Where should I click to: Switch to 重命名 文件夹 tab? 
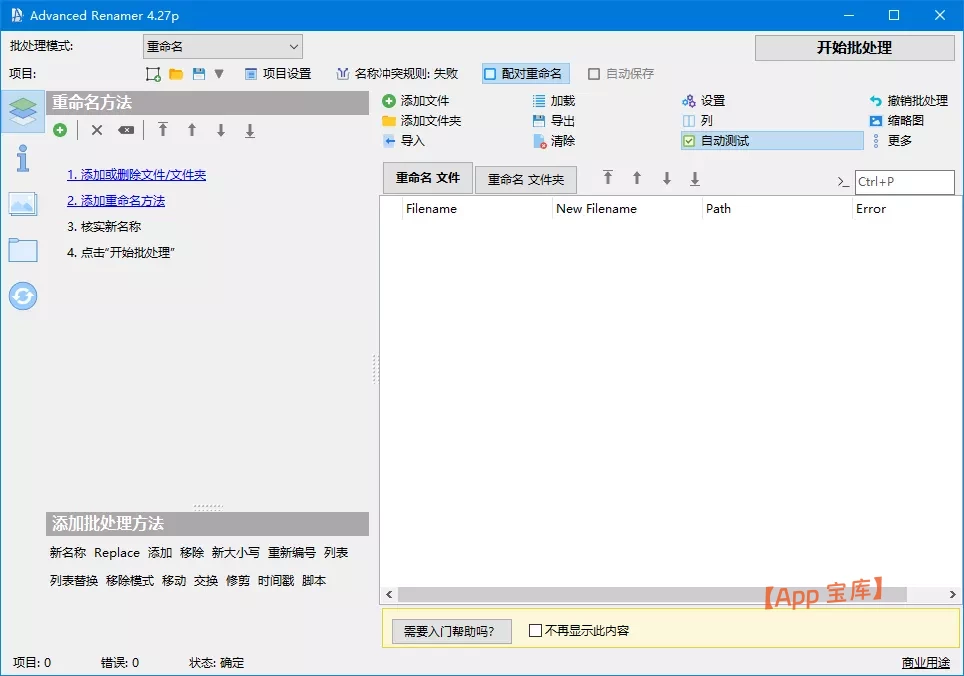[x=526, y=179]
